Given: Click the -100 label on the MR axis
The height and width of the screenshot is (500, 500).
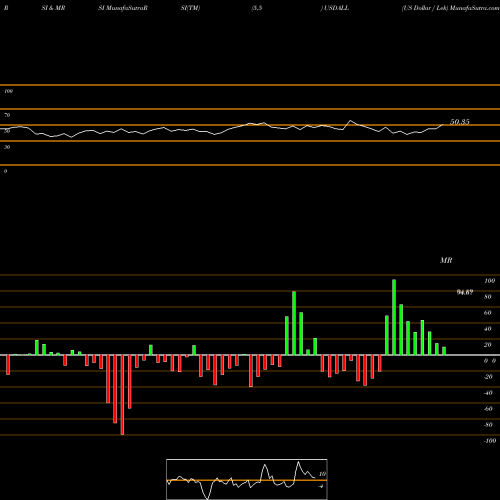Looking at the screenshot, I should coord(490,441).
